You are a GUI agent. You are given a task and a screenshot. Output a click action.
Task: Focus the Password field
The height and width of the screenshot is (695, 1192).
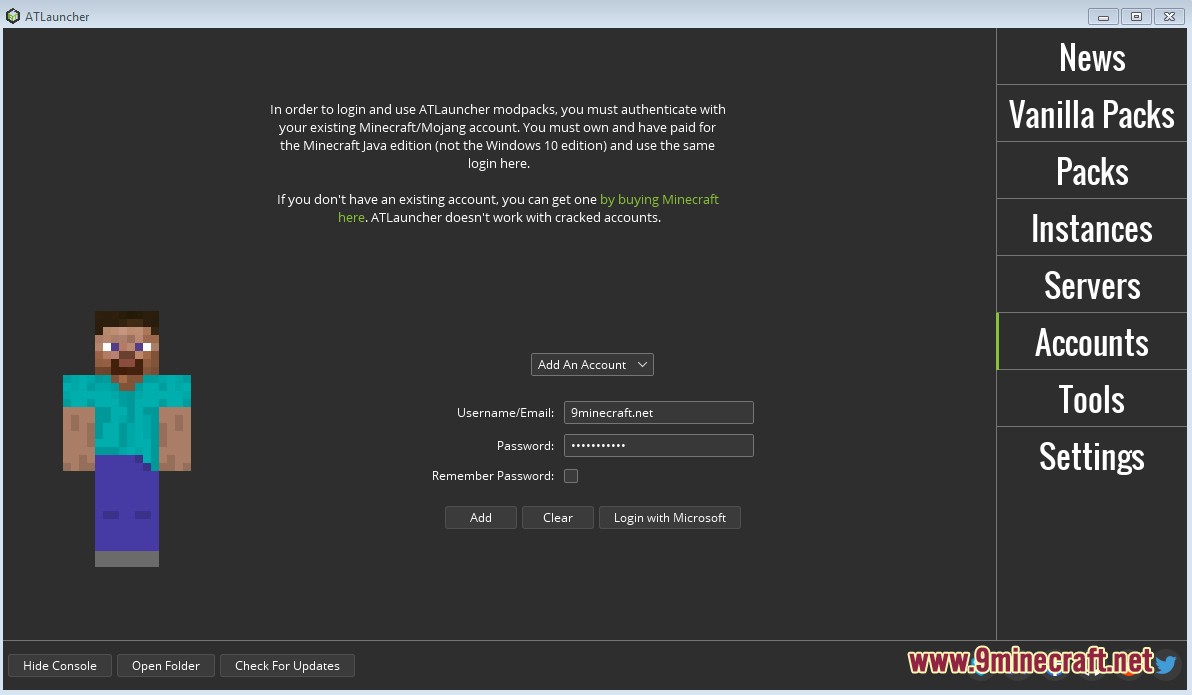coord(658,446)
